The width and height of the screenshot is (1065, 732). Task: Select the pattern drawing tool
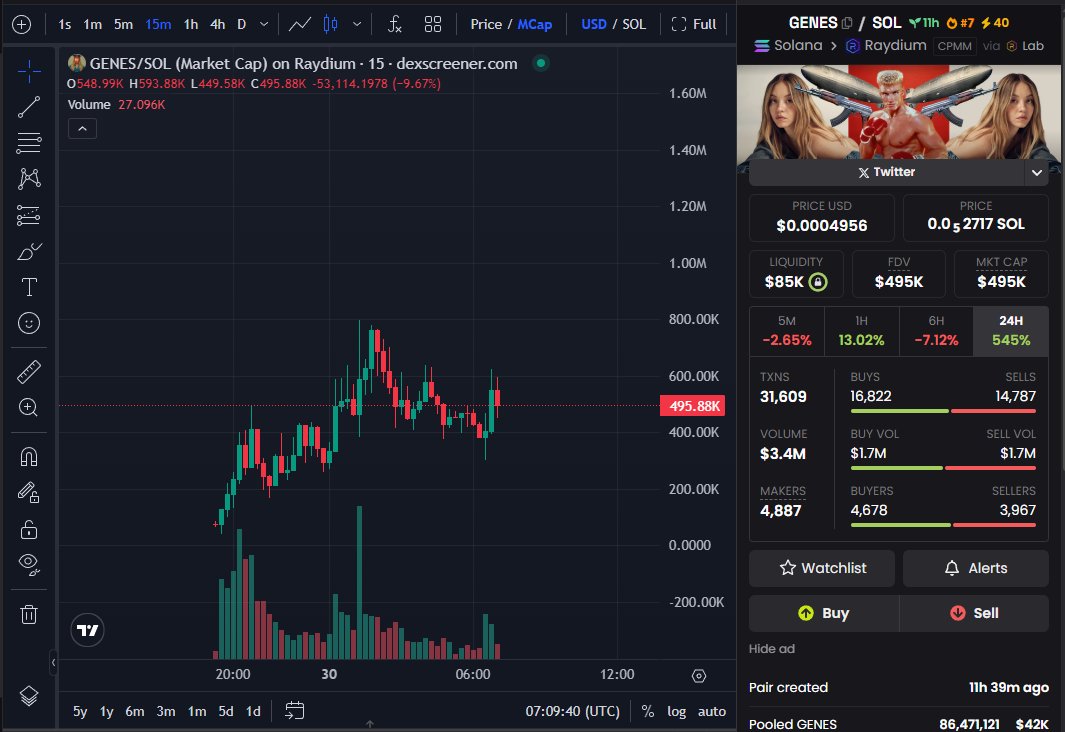point(29,179)
